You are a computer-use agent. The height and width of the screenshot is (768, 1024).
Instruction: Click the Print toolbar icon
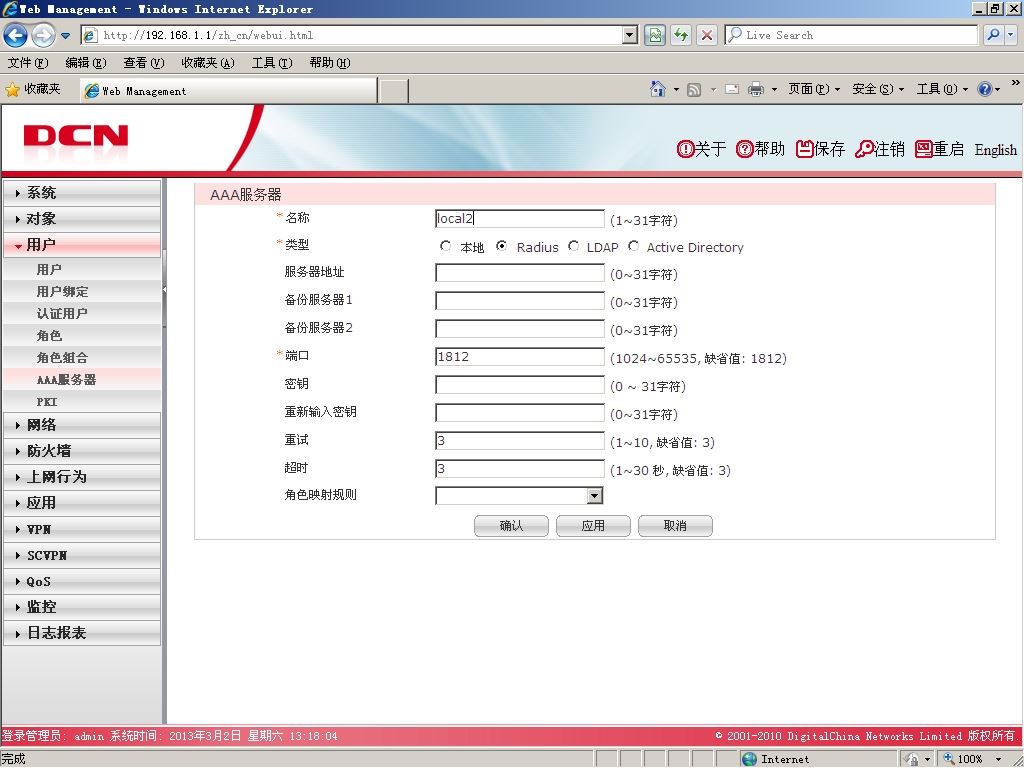[x=756, y=89]
